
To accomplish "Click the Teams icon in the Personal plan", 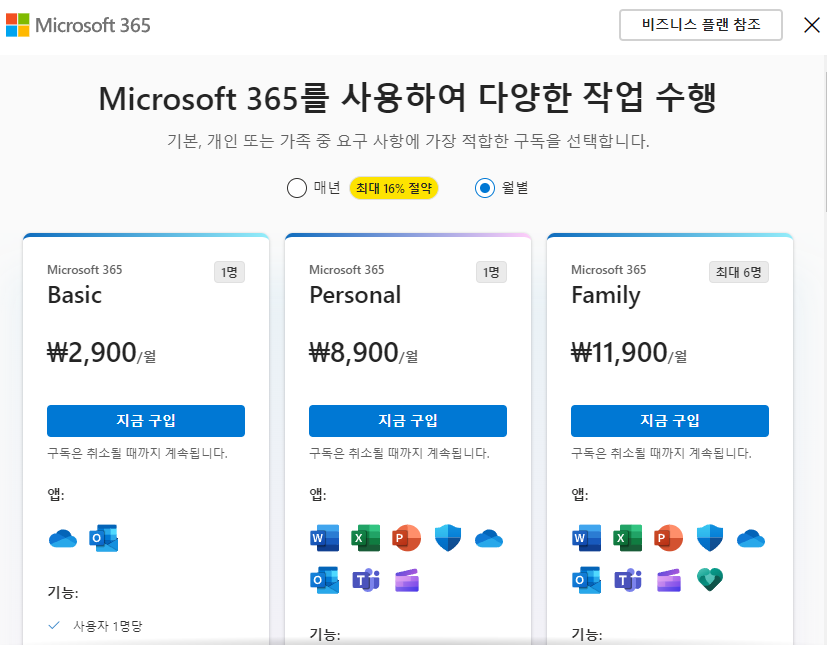I will click(366, 580).
